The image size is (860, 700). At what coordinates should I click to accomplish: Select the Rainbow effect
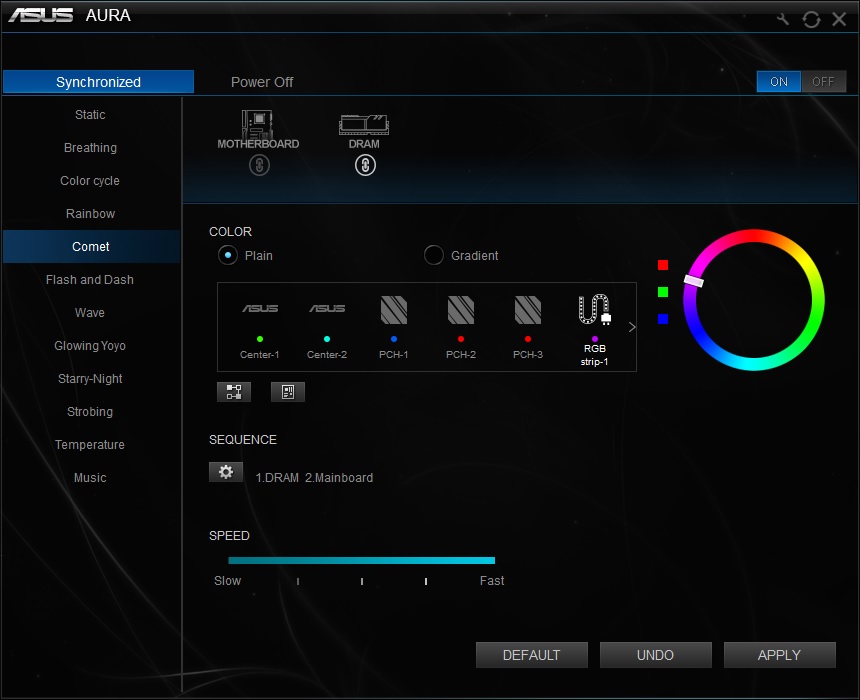90,213
